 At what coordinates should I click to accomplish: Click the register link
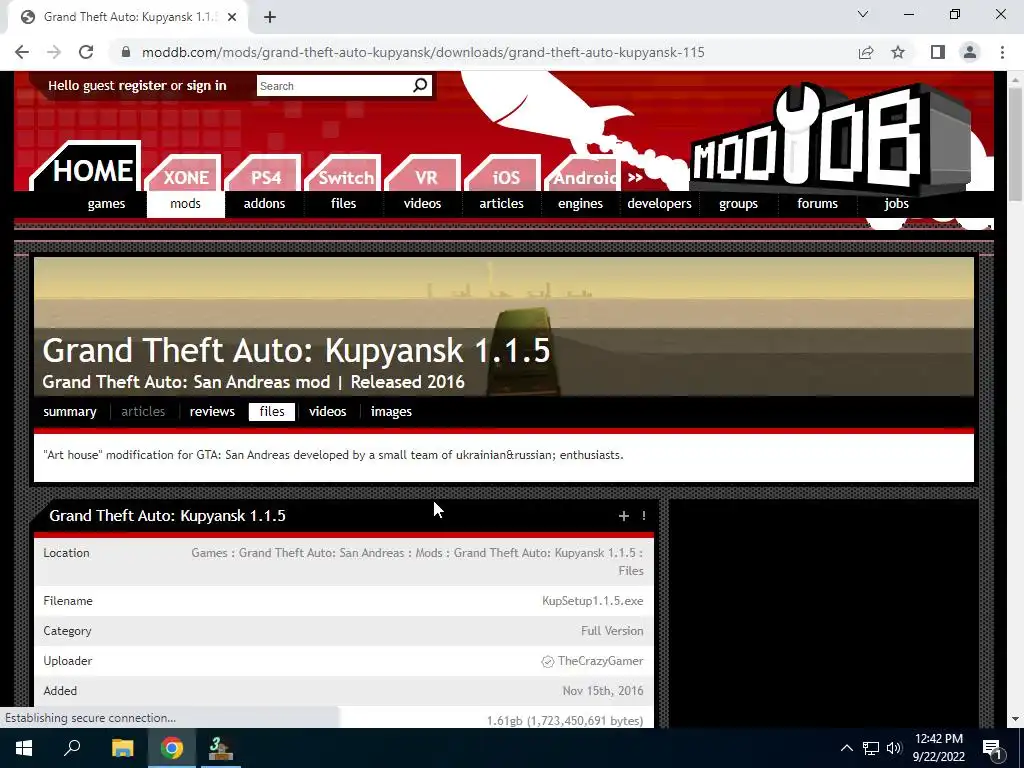point(142,86)
